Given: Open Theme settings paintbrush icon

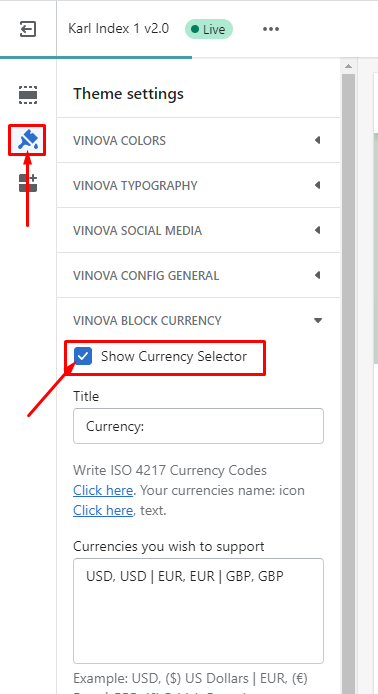Looking at the screenshot, I should click(28, 140).
